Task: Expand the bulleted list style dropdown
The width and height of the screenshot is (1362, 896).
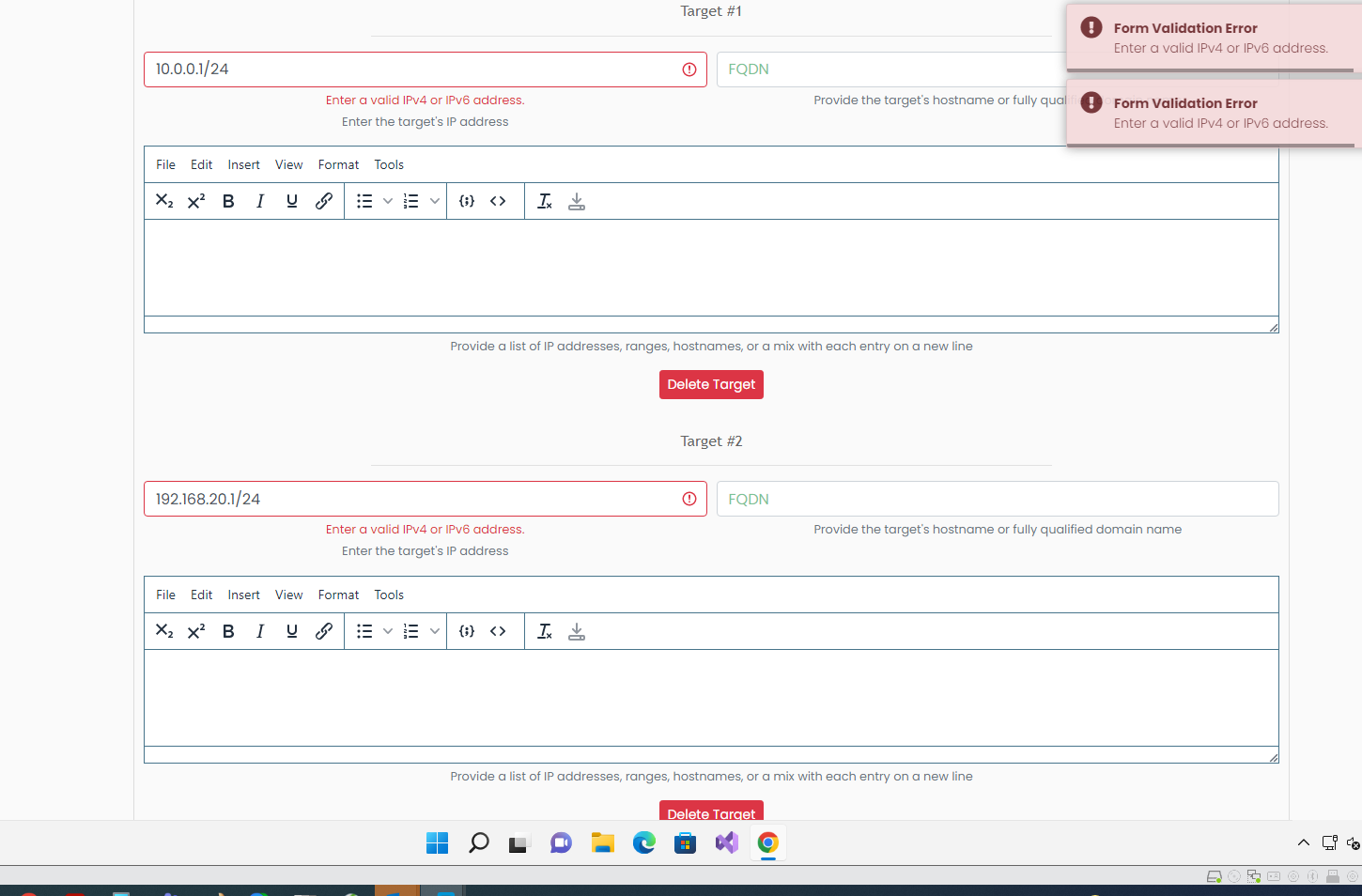Action: point(388,200)
